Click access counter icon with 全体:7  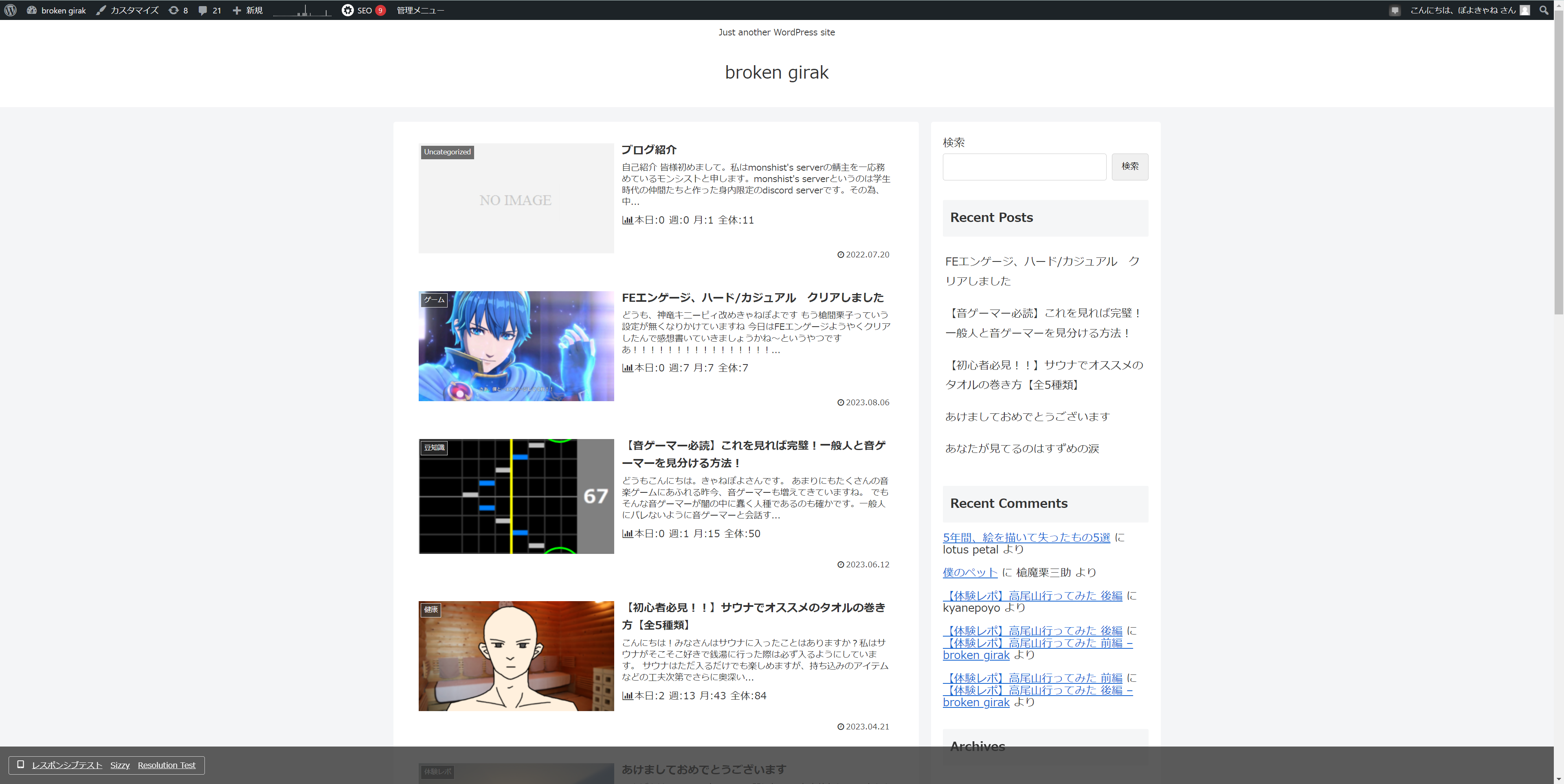[x=627, y=368]
